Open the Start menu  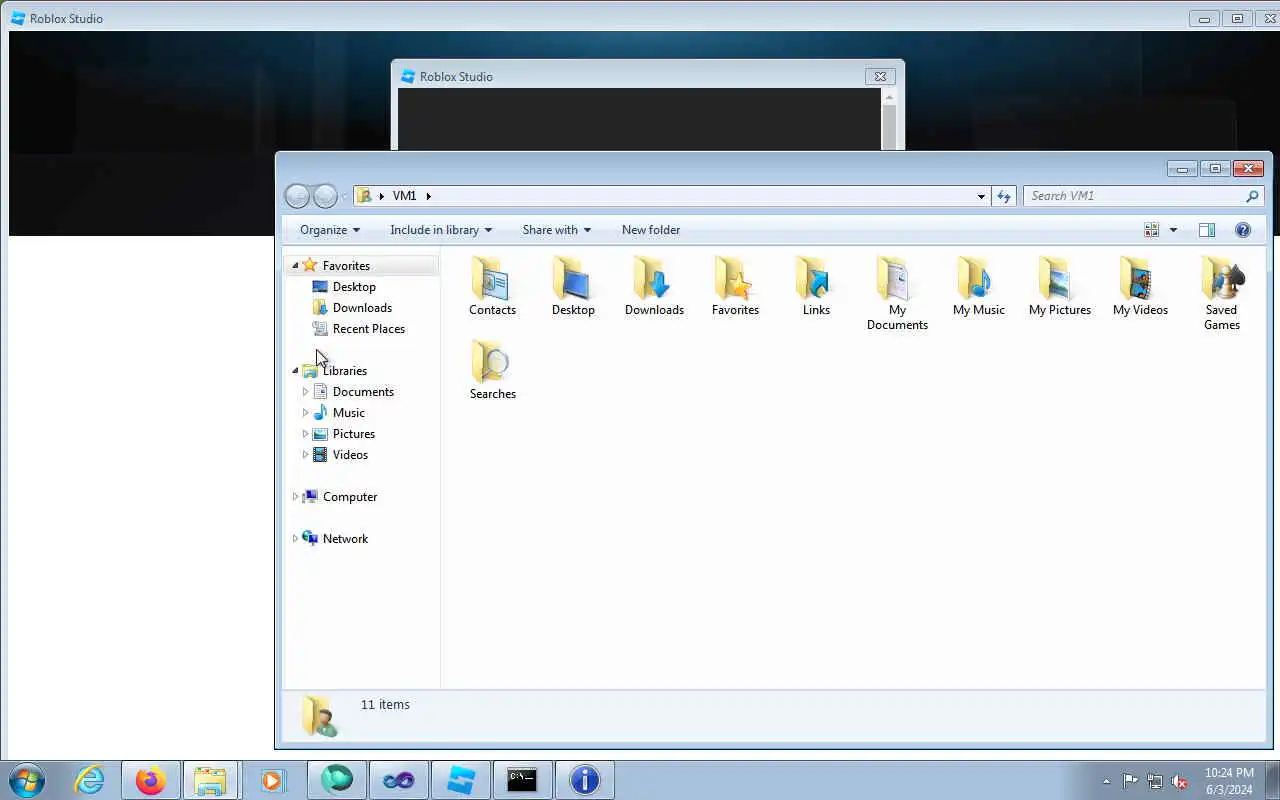tap(27, 780)
